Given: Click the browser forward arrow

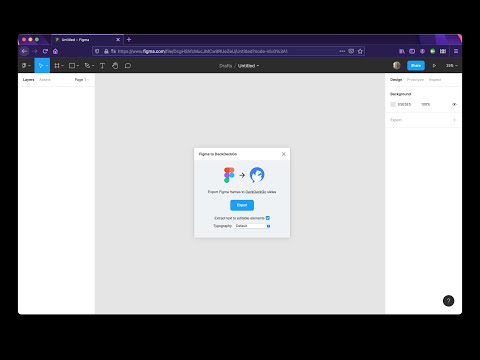Looking at the screenshot, I should 35,51.
